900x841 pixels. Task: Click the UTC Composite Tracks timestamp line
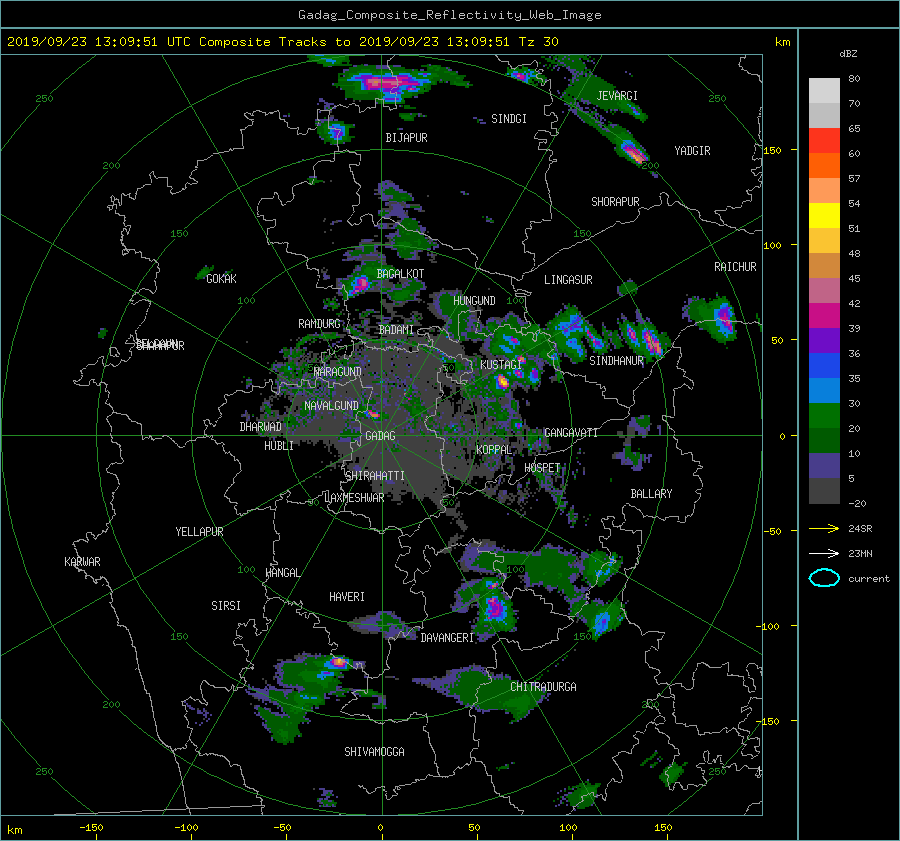tap(282, 42)
